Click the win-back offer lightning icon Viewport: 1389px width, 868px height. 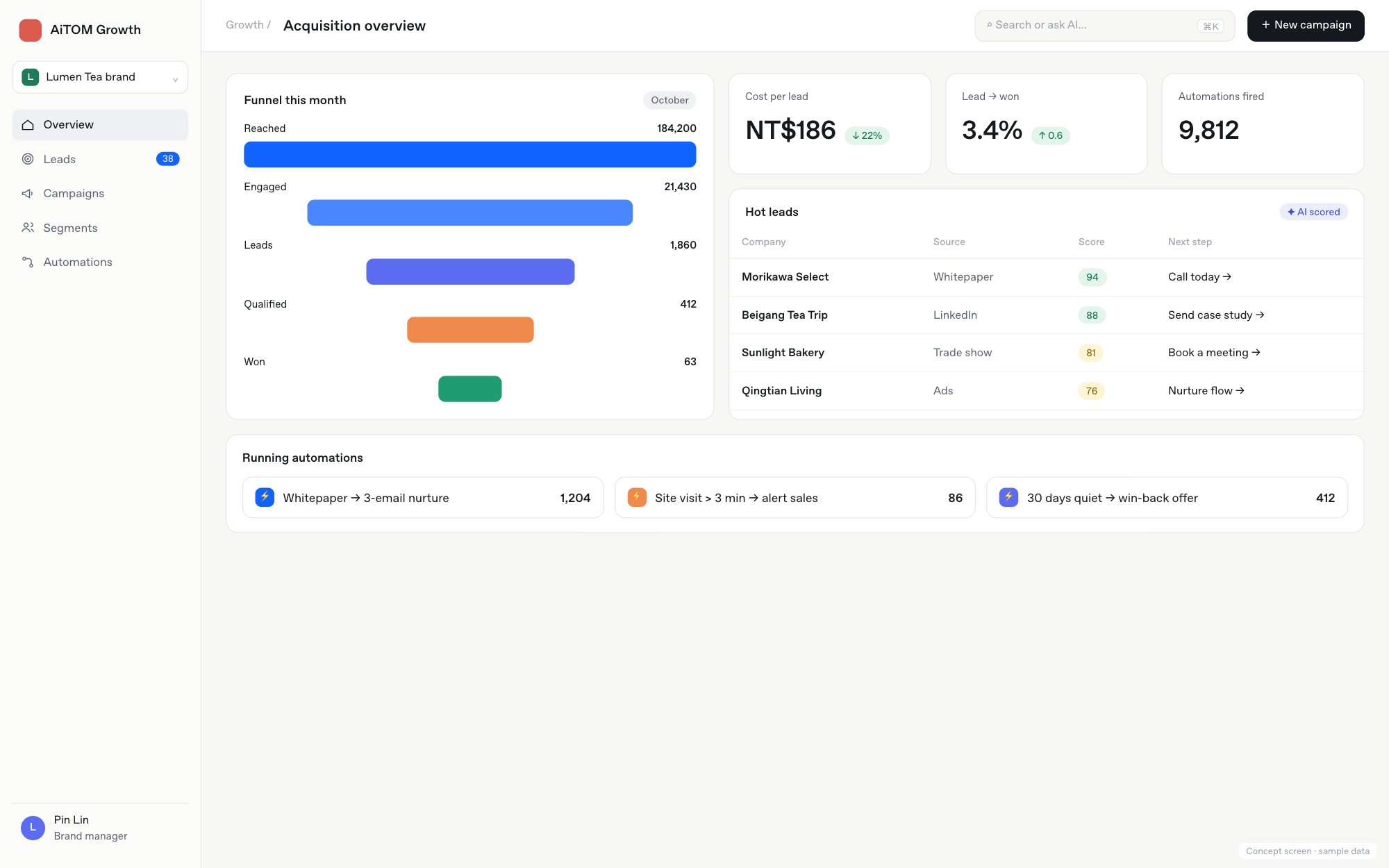tap(1008, 497)
